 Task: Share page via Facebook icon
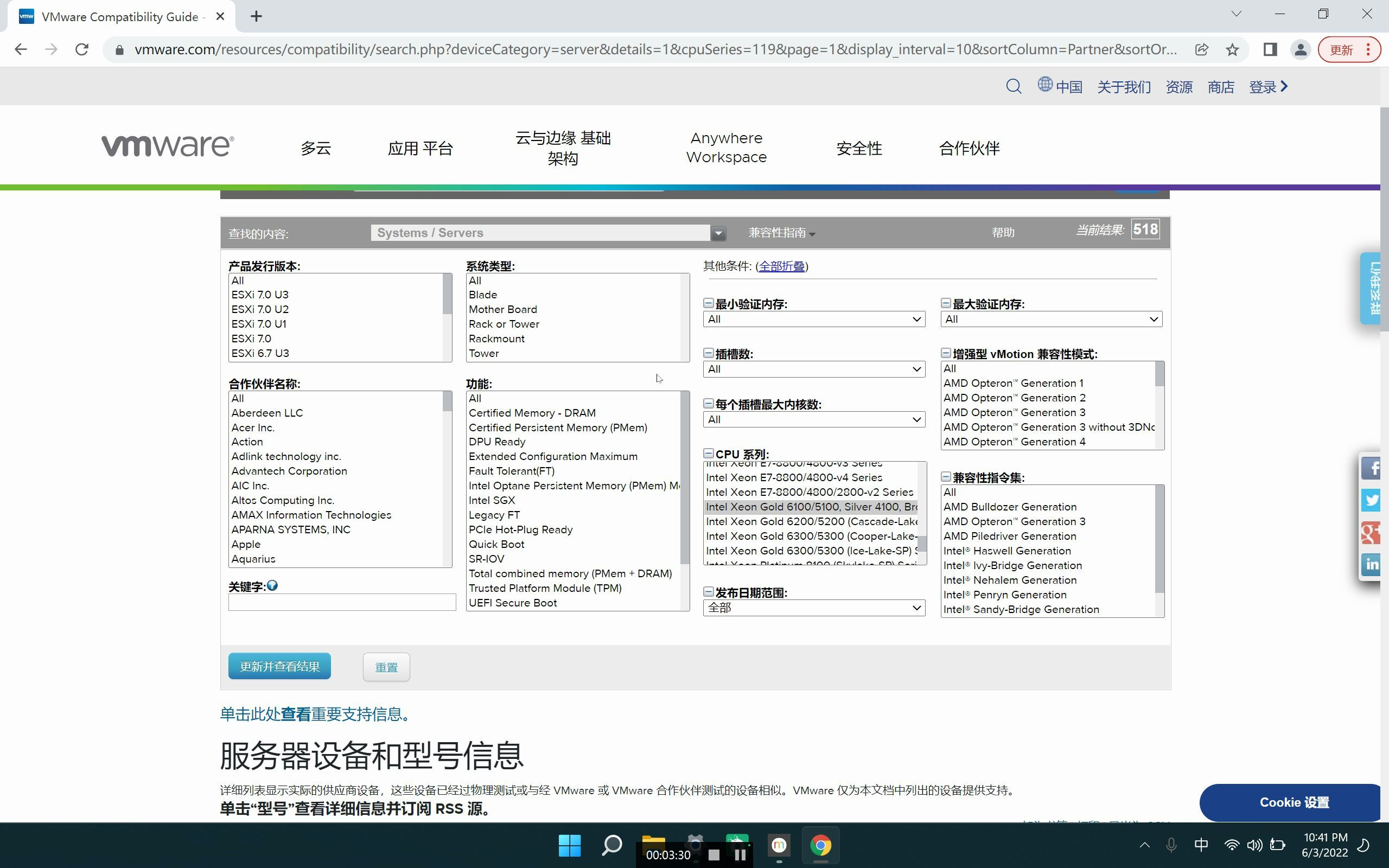(1371, 468)
